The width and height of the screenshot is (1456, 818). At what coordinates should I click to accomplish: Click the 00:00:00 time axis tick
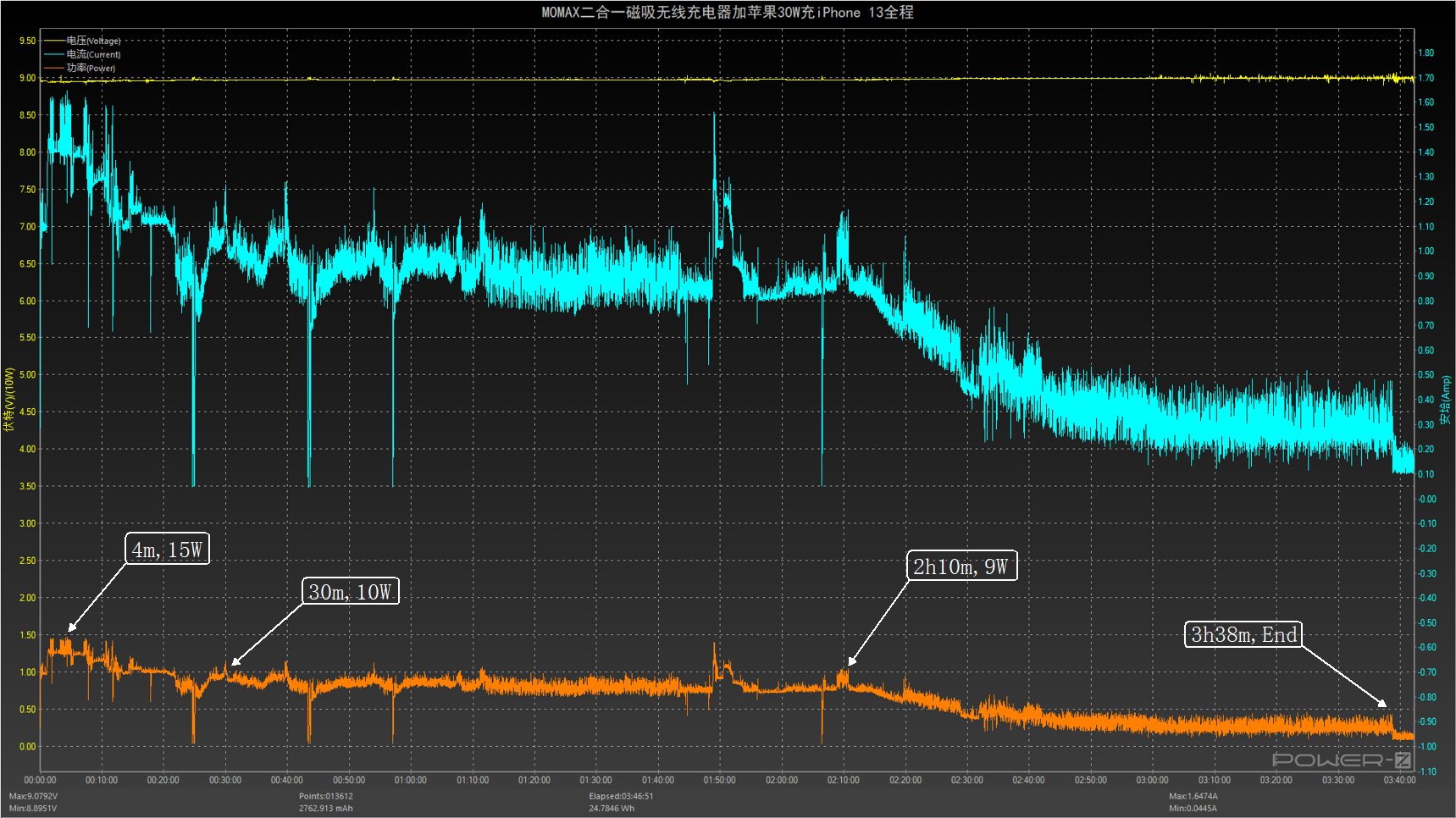coord(40,780)
